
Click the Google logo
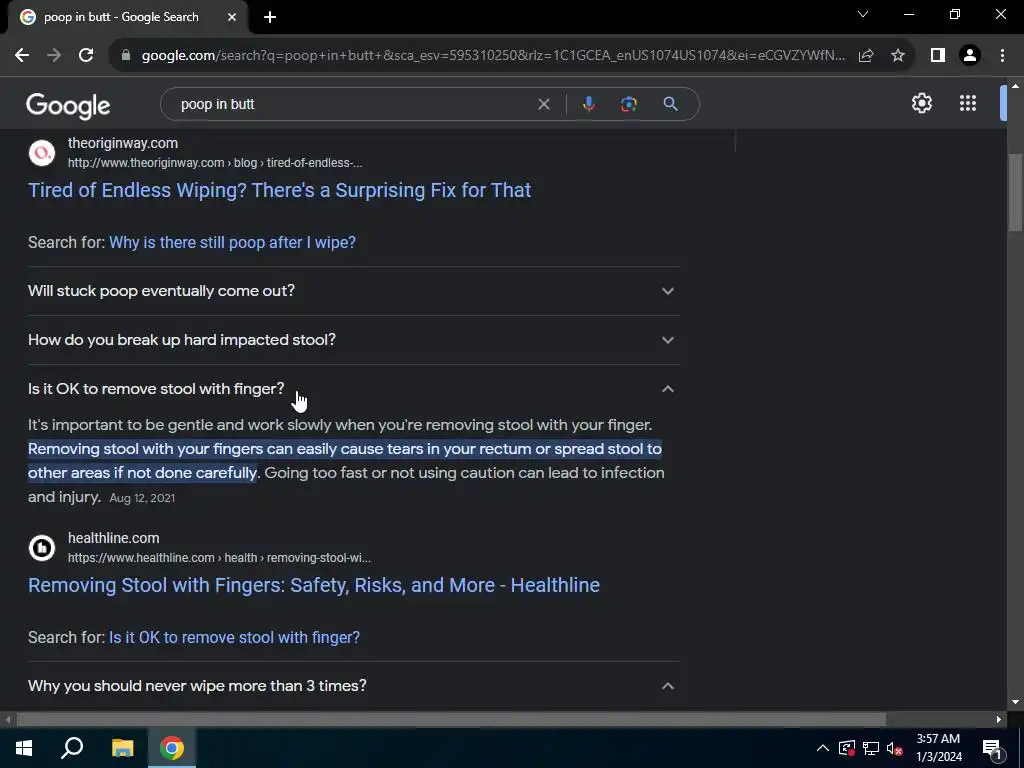point(69,106)
